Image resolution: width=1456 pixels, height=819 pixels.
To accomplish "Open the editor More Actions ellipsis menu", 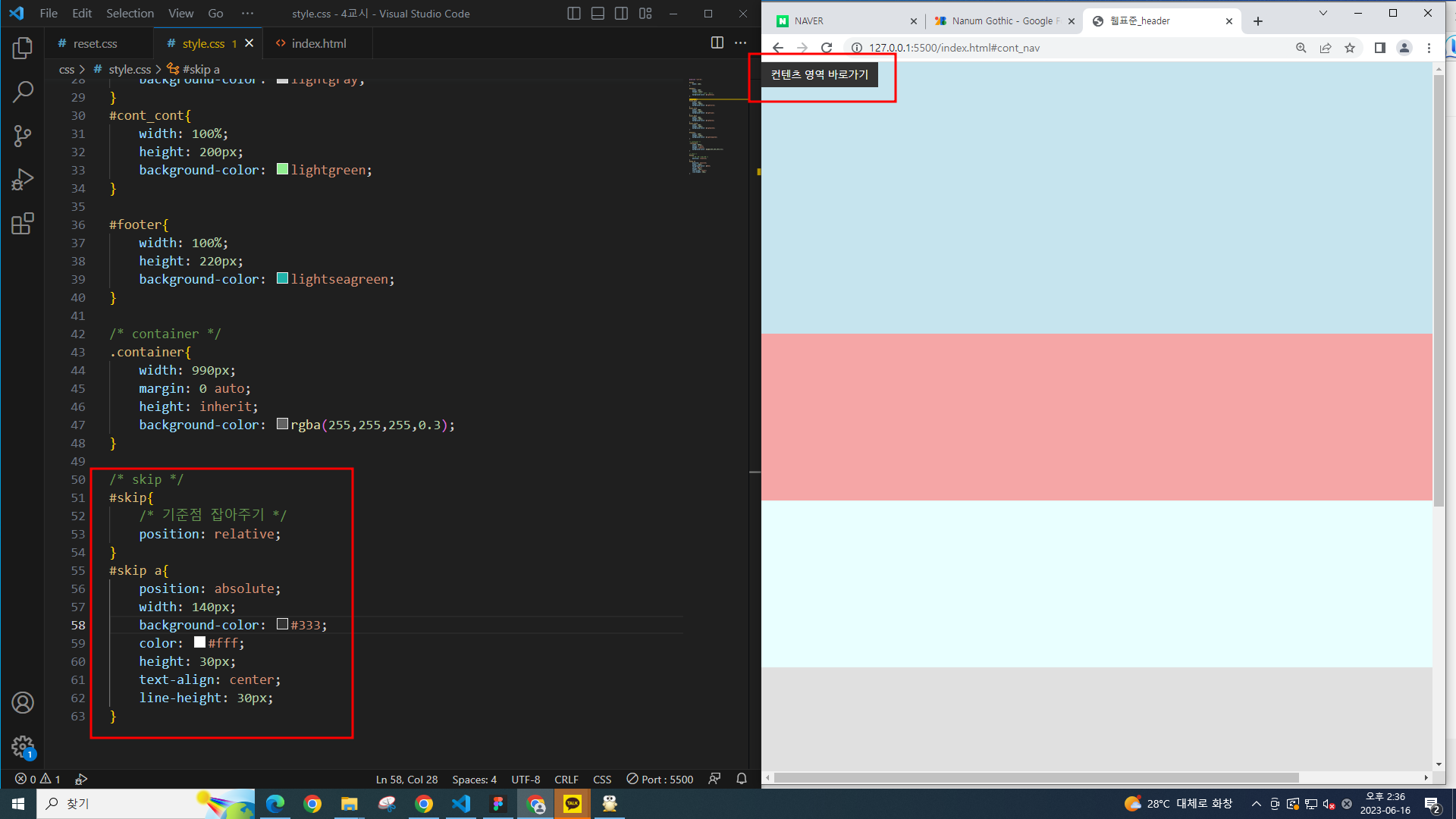I will pyautogui.click(x=741, y=43).
